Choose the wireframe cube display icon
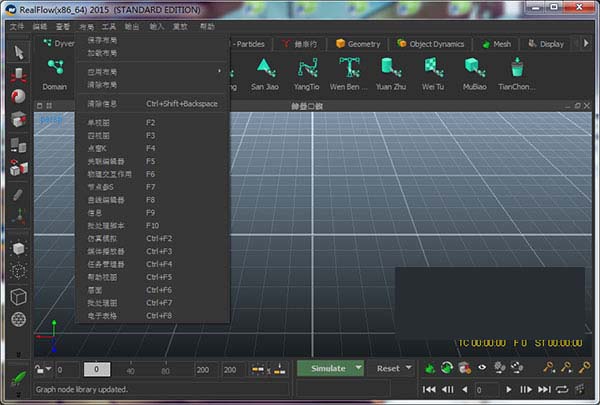 [18, 296]
